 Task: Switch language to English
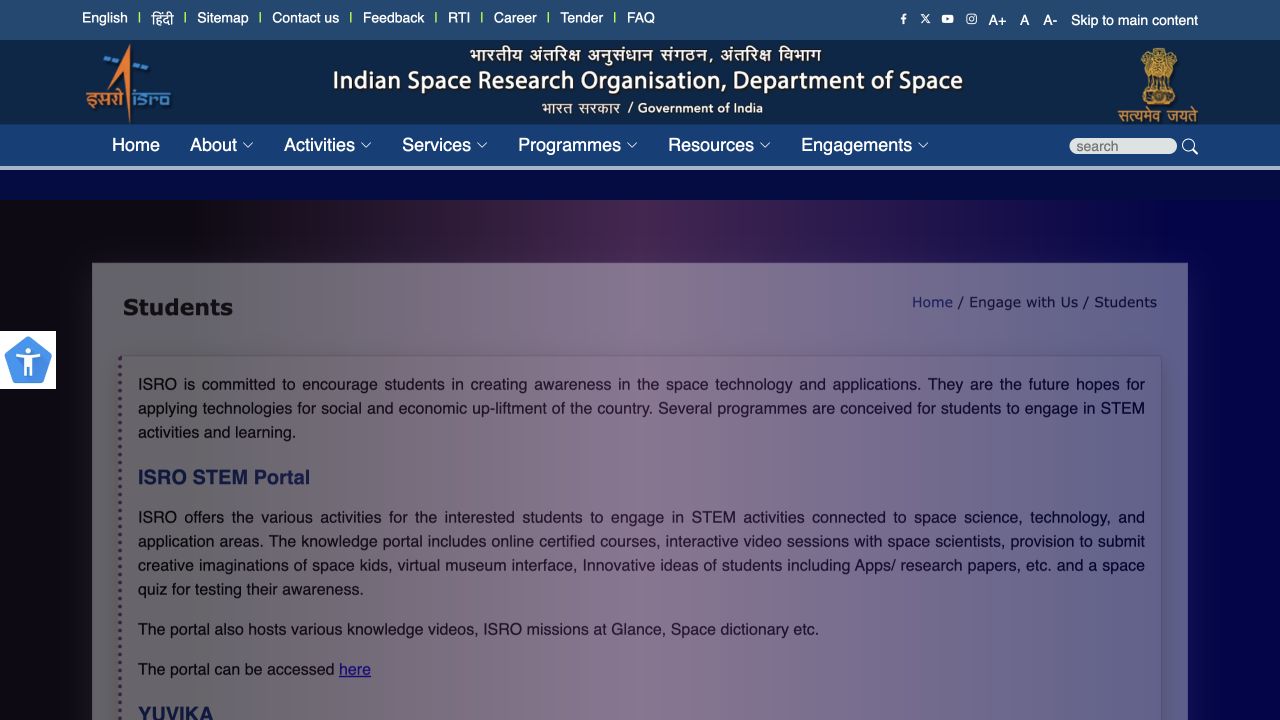click(x=105, y=18)
